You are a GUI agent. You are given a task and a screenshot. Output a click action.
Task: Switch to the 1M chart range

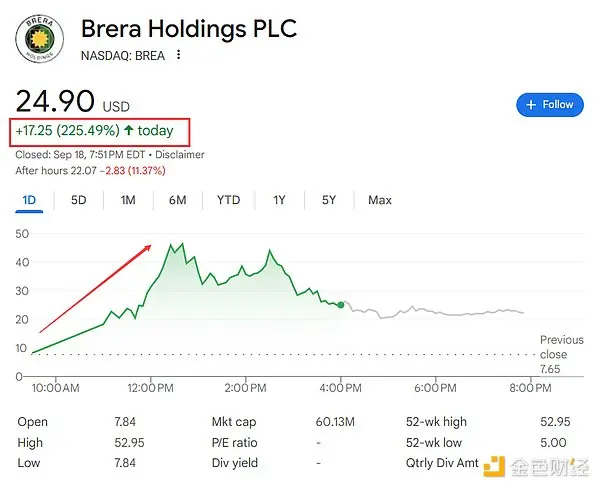[x=128, y=200]
